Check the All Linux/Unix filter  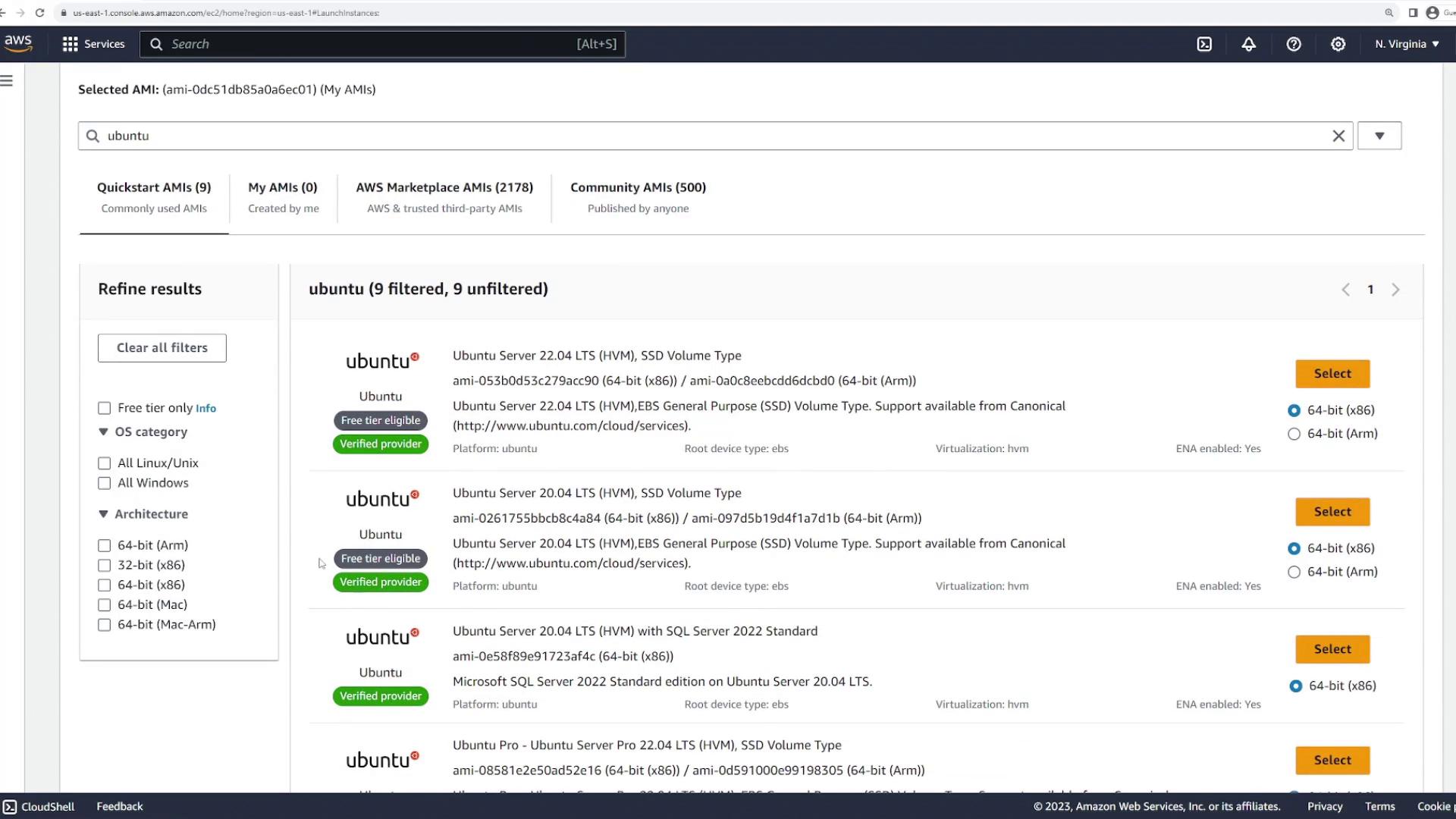point(105,463)
